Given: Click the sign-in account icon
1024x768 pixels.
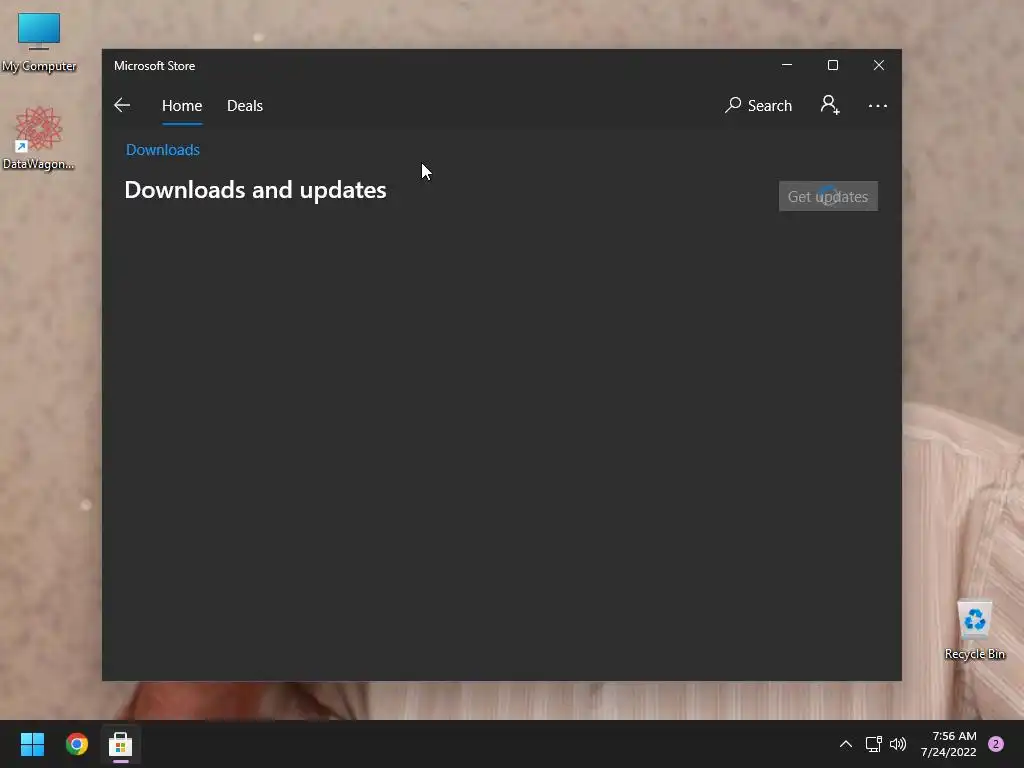Looking at the screenshot, I should 830,104.
